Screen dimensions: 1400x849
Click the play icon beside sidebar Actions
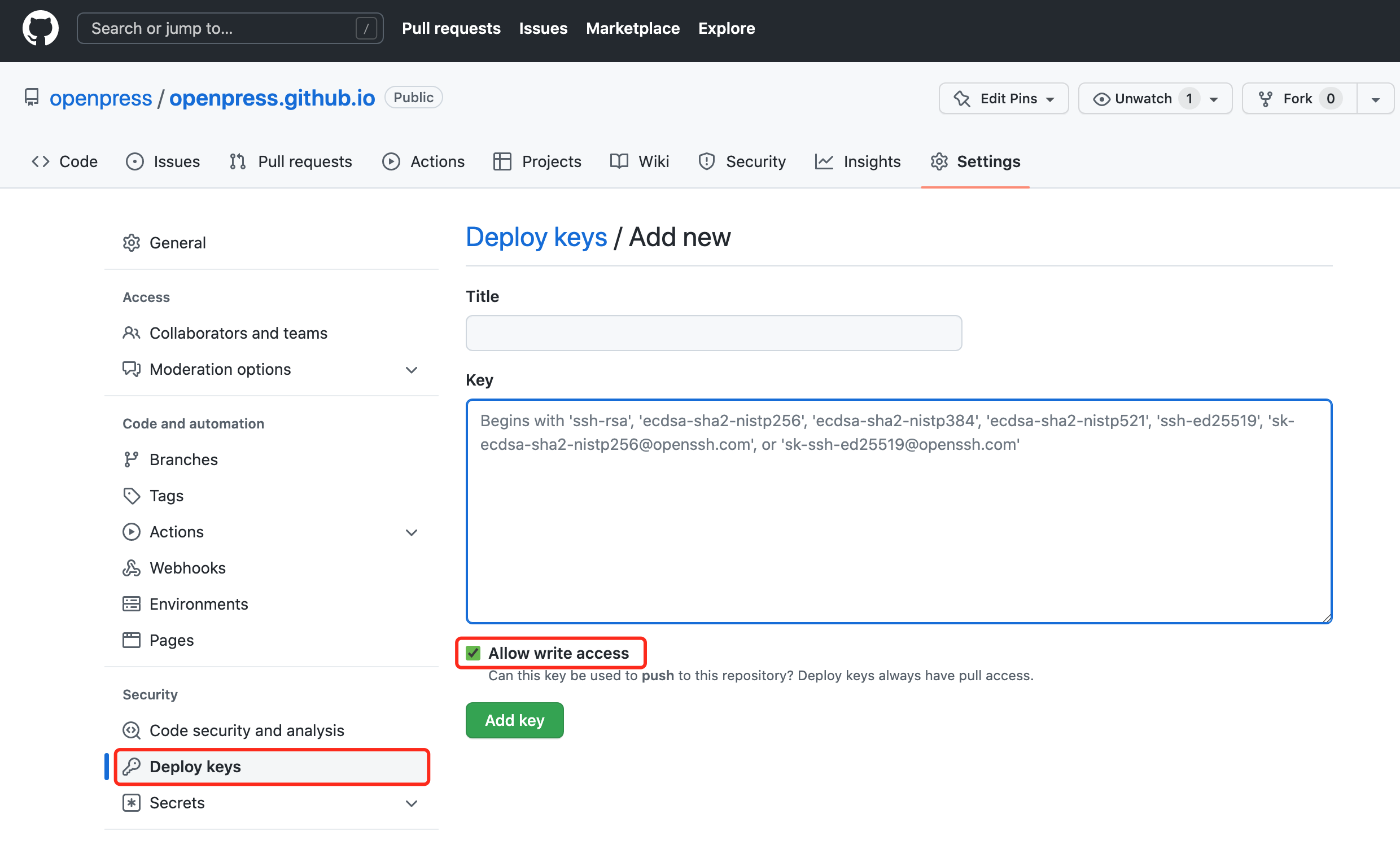131,532
